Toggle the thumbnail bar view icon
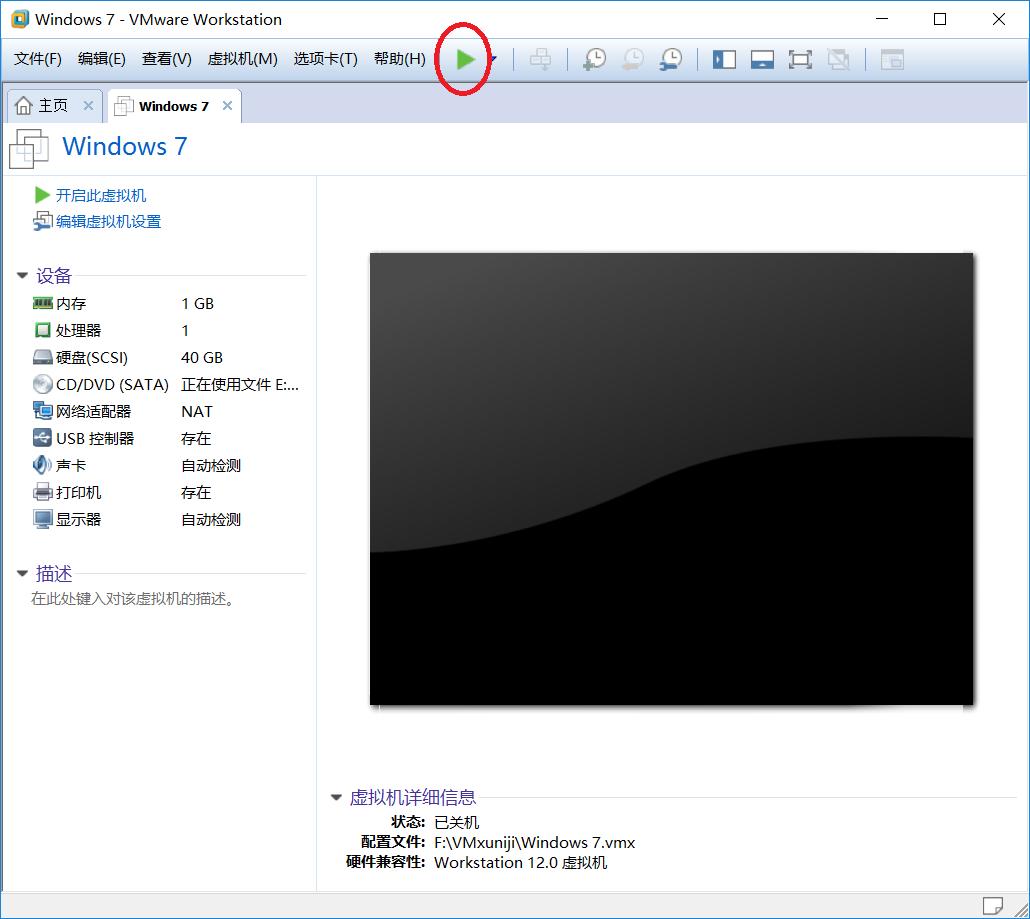This screenshot has height=919, width=1030. pyautogui.click(x=762, y=60)
